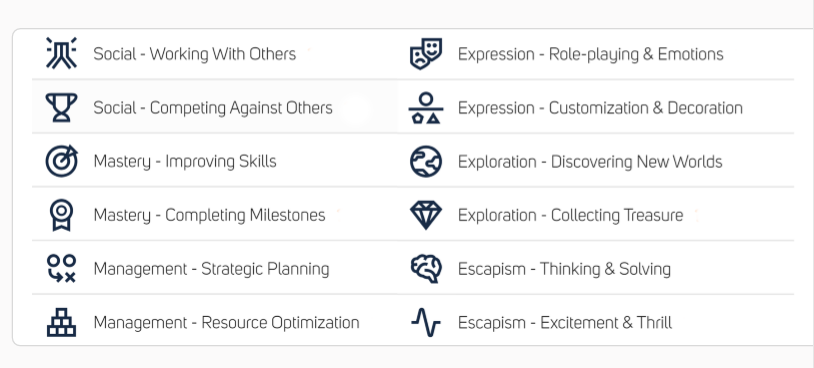Select the Strategic Planning tactics icon
Screen dimensions: 814x368
[61, 268]
